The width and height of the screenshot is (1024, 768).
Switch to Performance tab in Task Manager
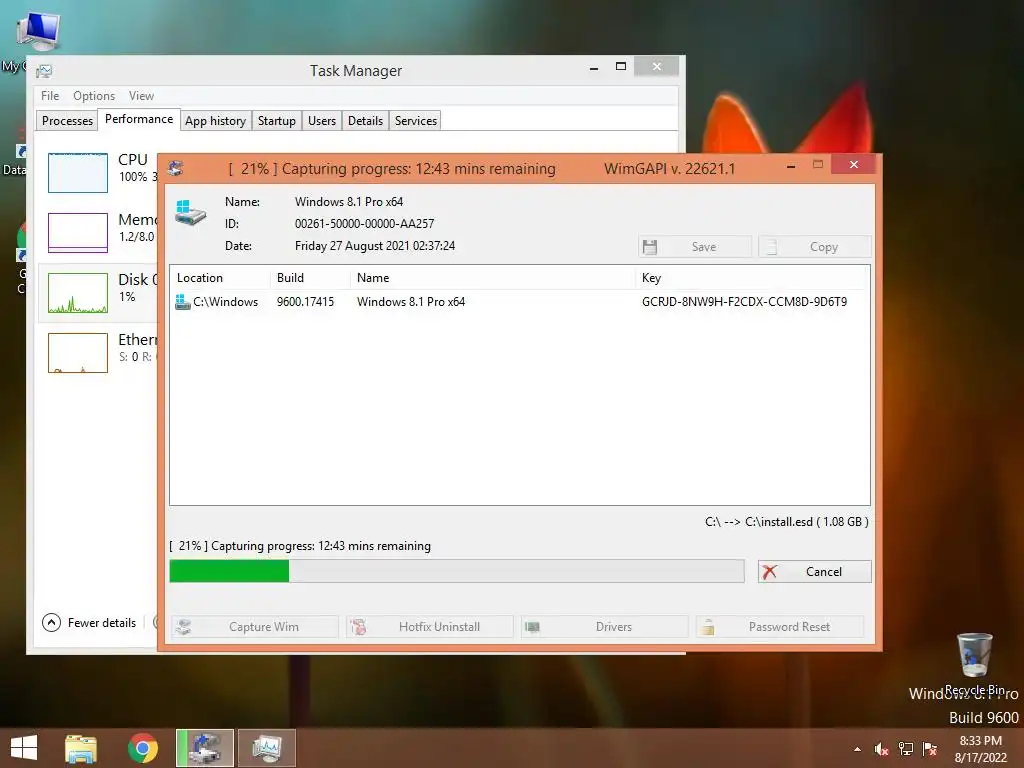[139, 119]
